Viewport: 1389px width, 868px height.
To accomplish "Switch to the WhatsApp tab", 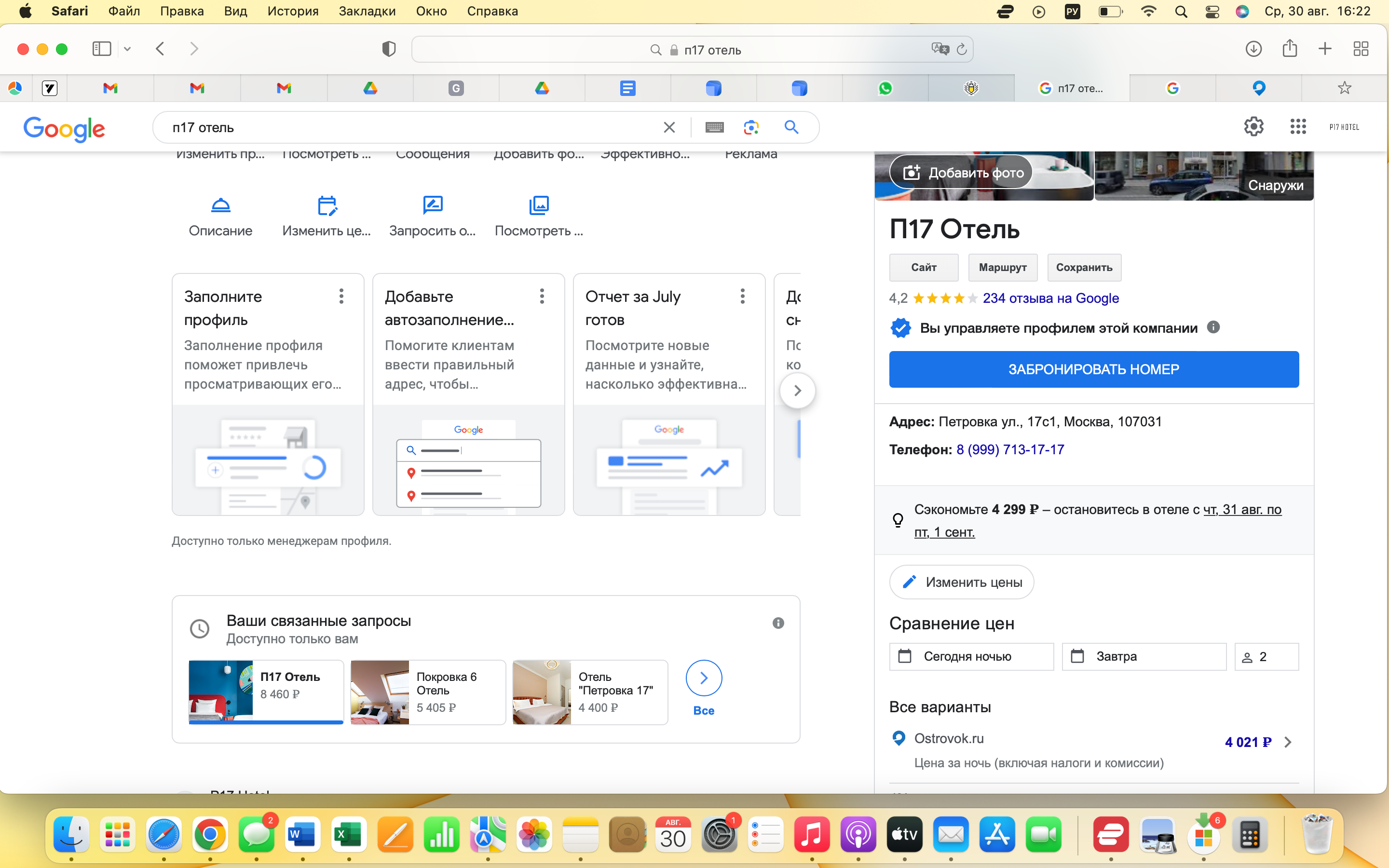I will coord(885,88).
